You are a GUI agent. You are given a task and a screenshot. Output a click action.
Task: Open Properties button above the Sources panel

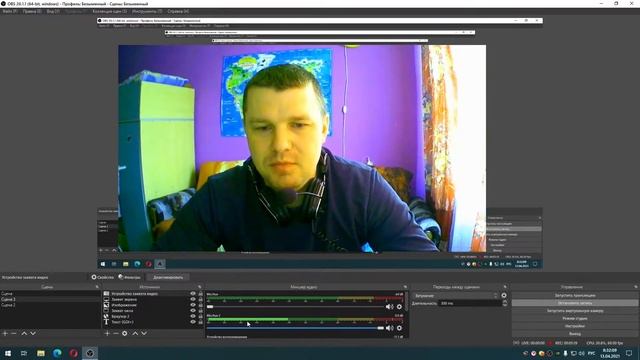click(x=103, y=277)
